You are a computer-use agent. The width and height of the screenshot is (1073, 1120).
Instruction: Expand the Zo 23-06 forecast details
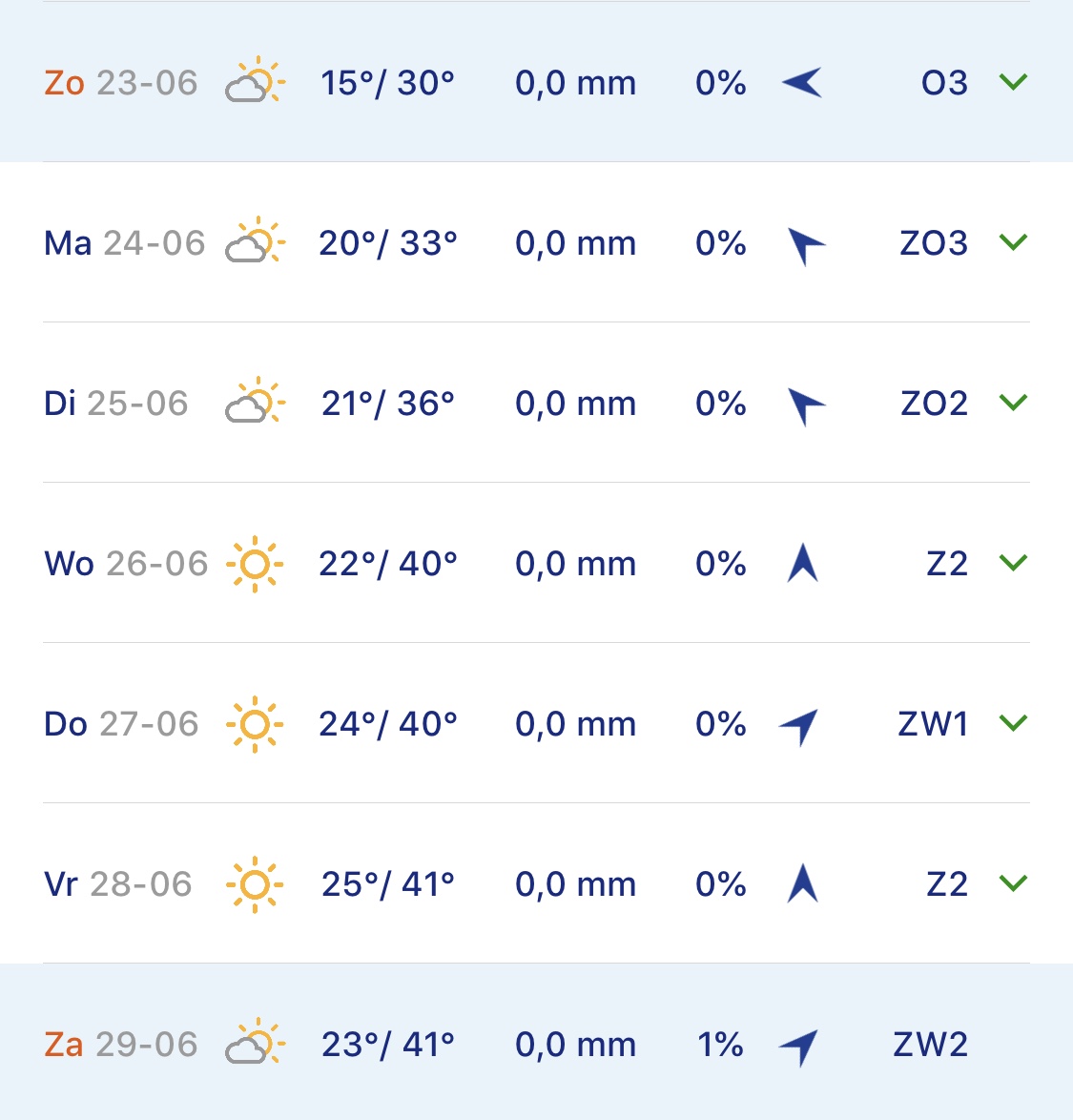(x=1013, y=82)
